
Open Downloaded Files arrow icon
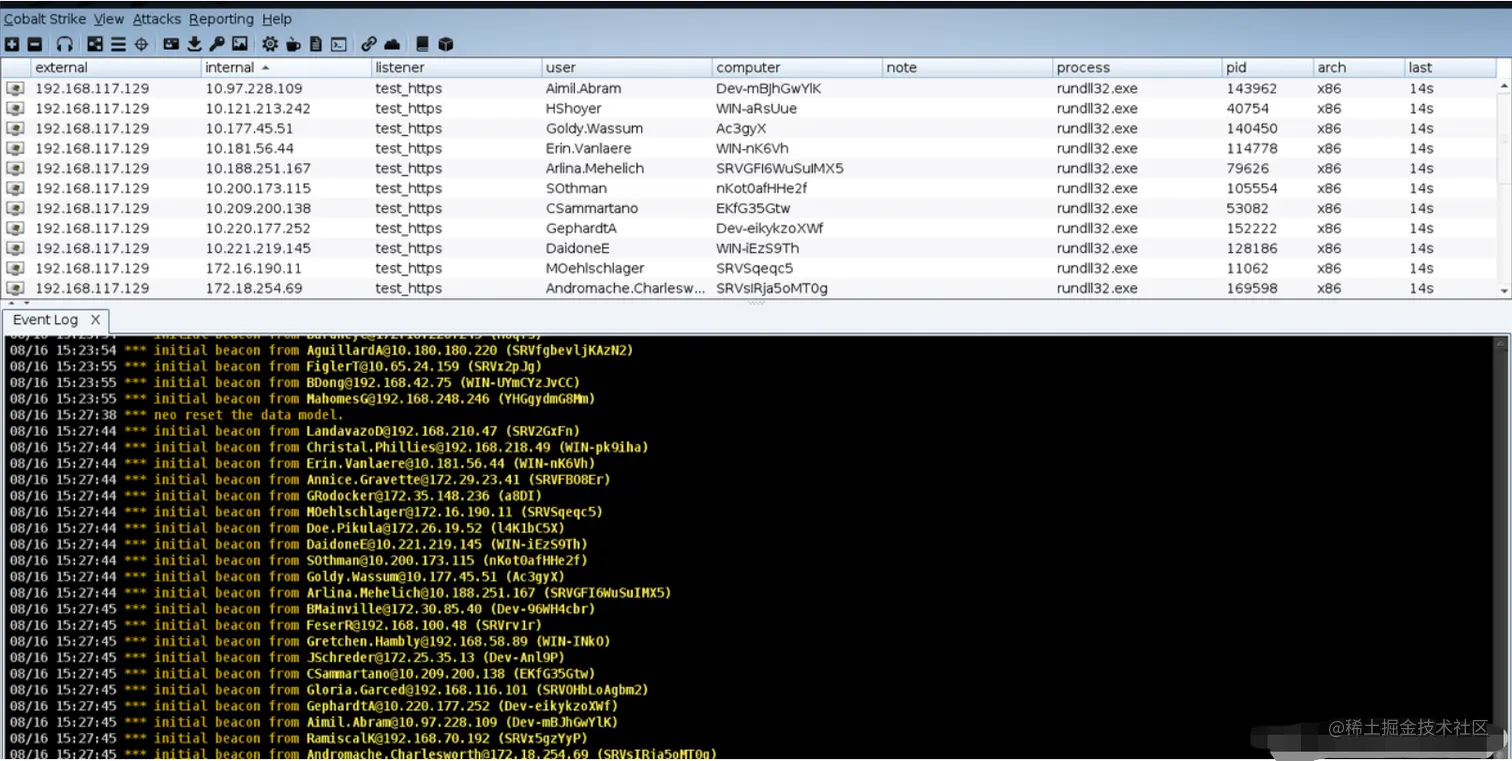click(x=194, y=44)
